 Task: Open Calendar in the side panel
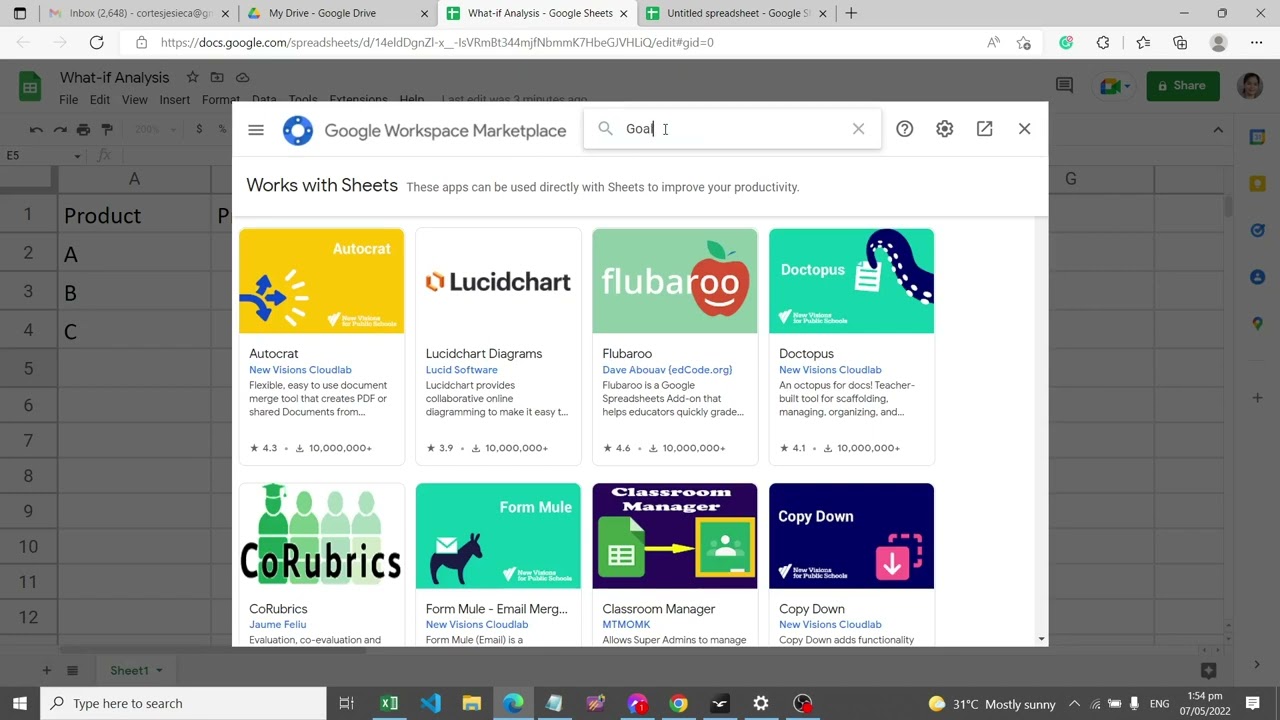(x=1258, y=136)
